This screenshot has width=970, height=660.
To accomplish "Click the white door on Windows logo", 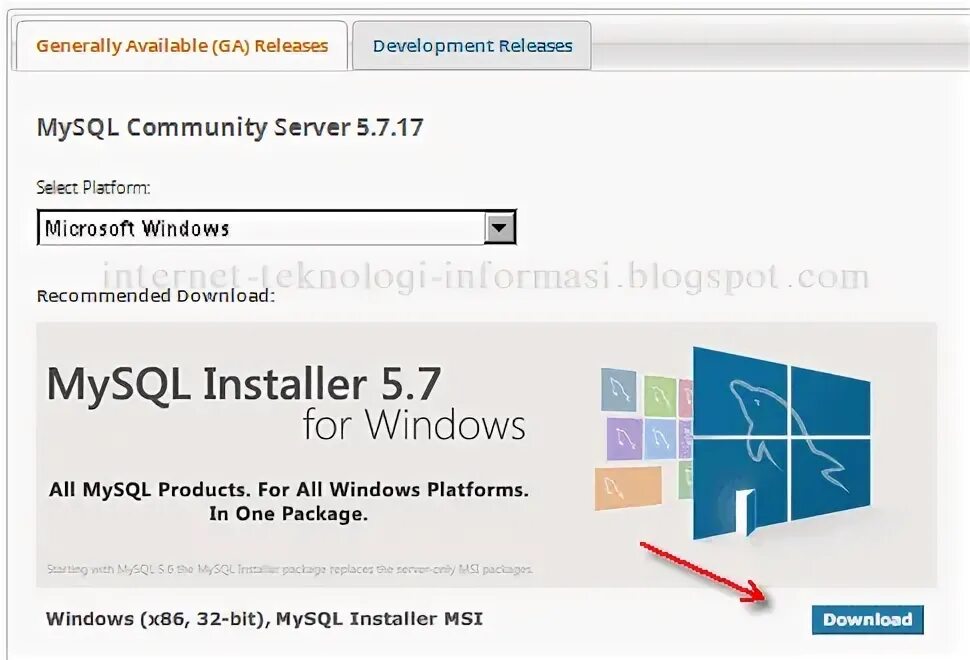I will pyautogui.click(x=745, y=512).
